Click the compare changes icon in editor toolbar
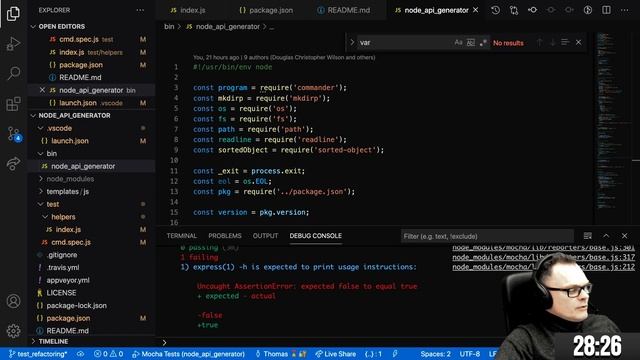This screenshot has width=640, height=360. click(513, 10)
